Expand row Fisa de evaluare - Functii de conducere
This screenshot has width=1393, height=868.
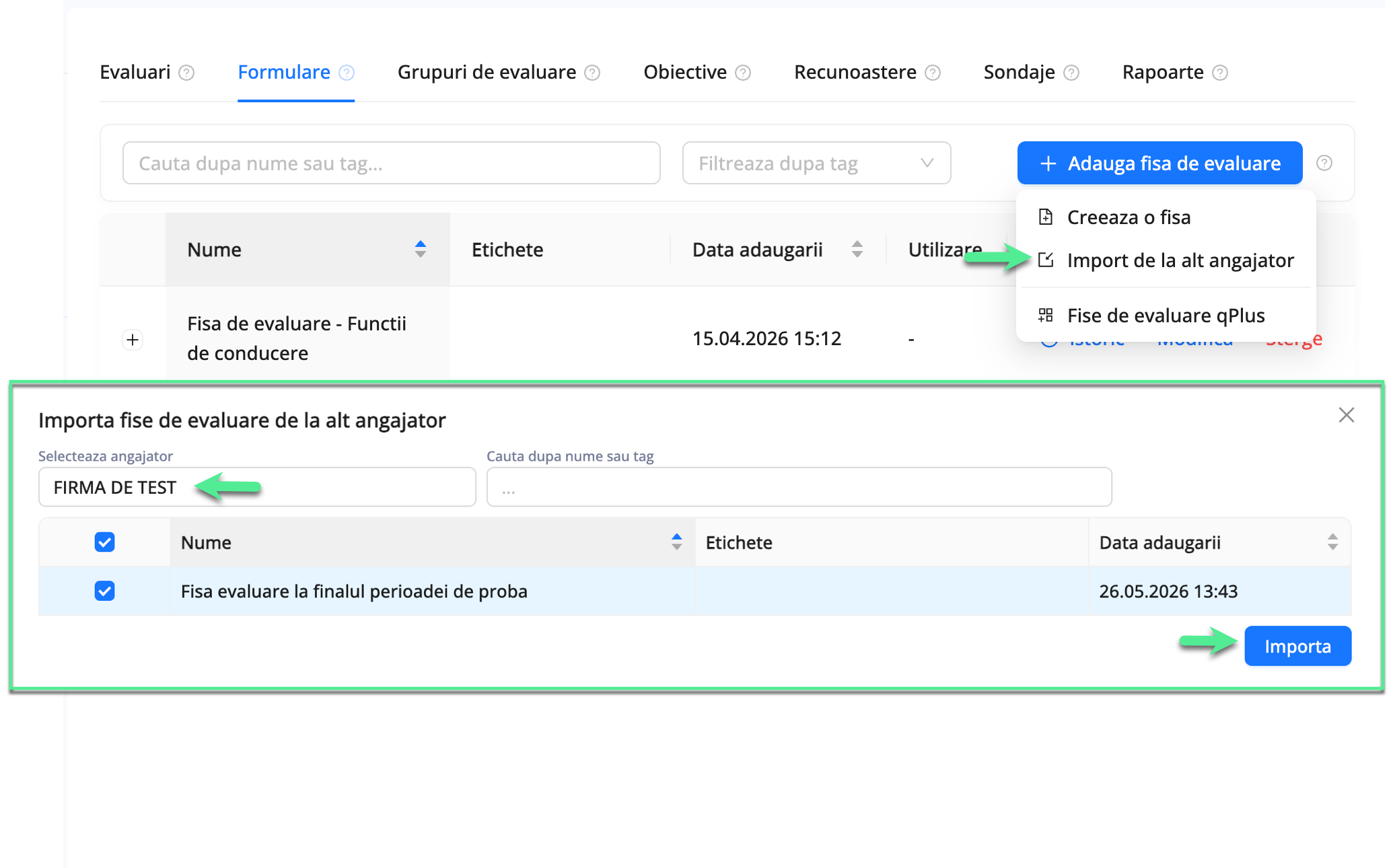pos(133,340)
